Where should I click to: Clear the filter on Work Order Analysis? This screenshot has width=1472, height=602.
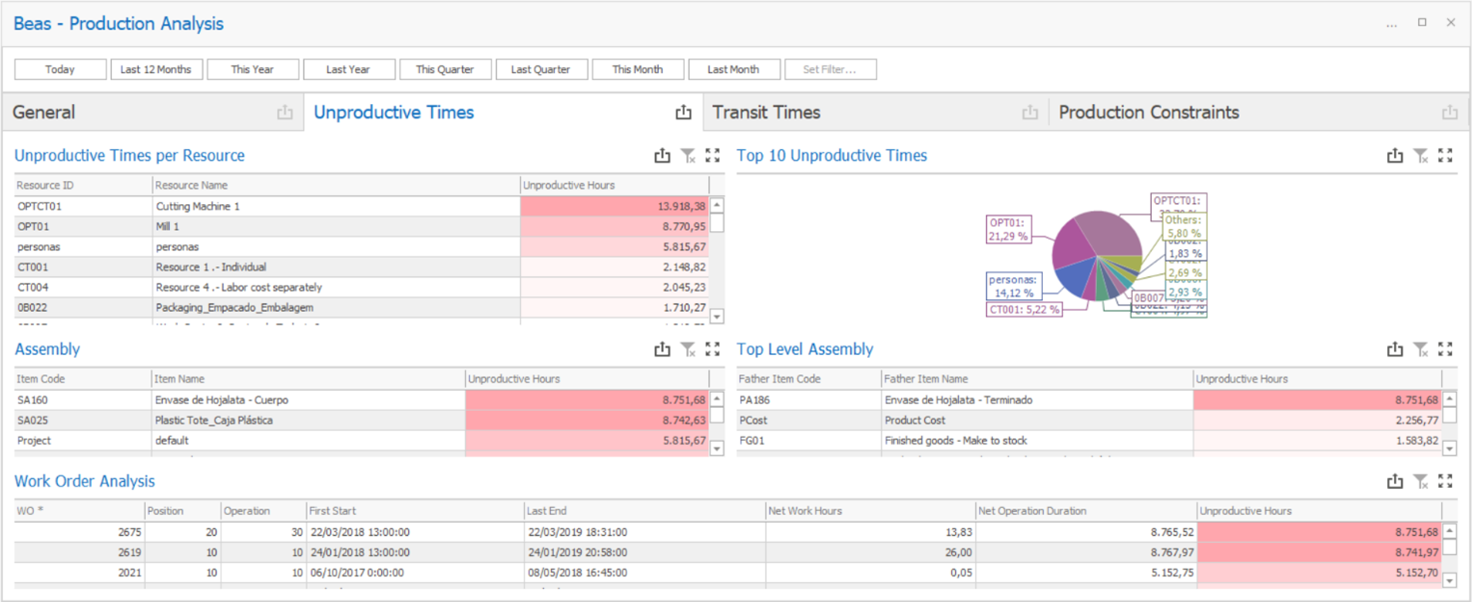click(x=1420, y=481)
